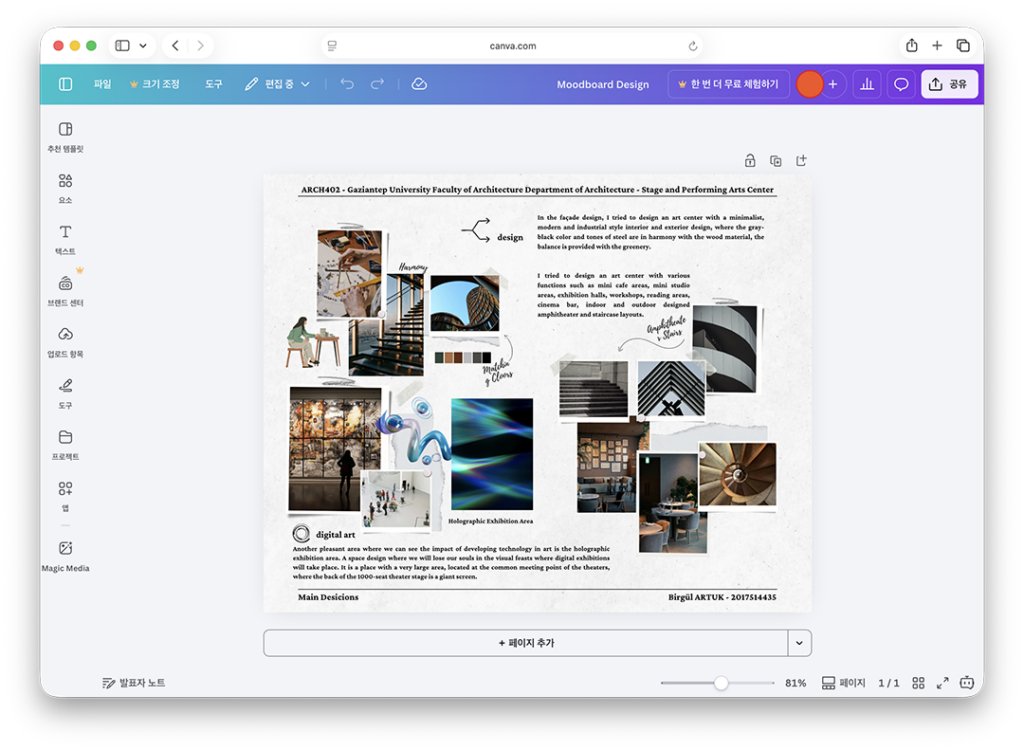Select the 텍스트 tool in the sidebar

[x=65, y=238]
